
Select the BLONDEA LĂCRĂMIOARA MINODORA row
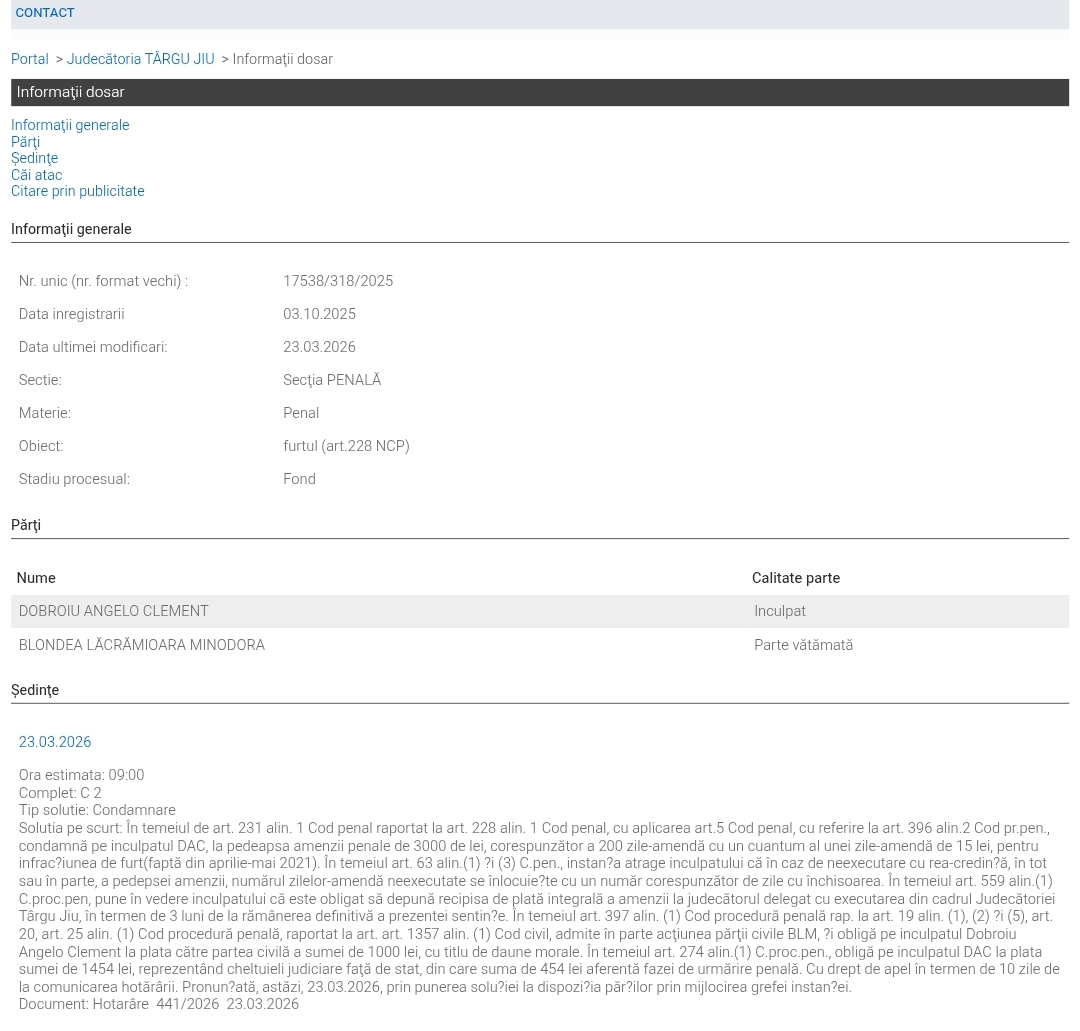(x=540, y=645)
